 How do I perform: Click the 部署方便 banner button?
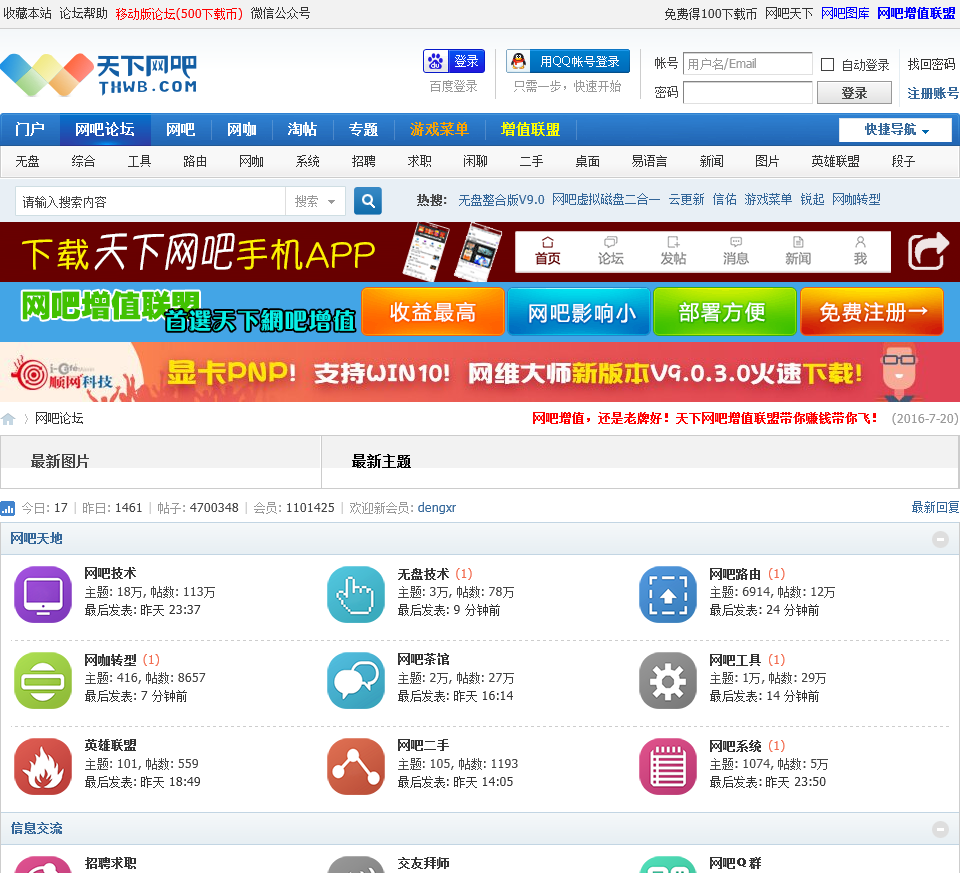(725, 312)
